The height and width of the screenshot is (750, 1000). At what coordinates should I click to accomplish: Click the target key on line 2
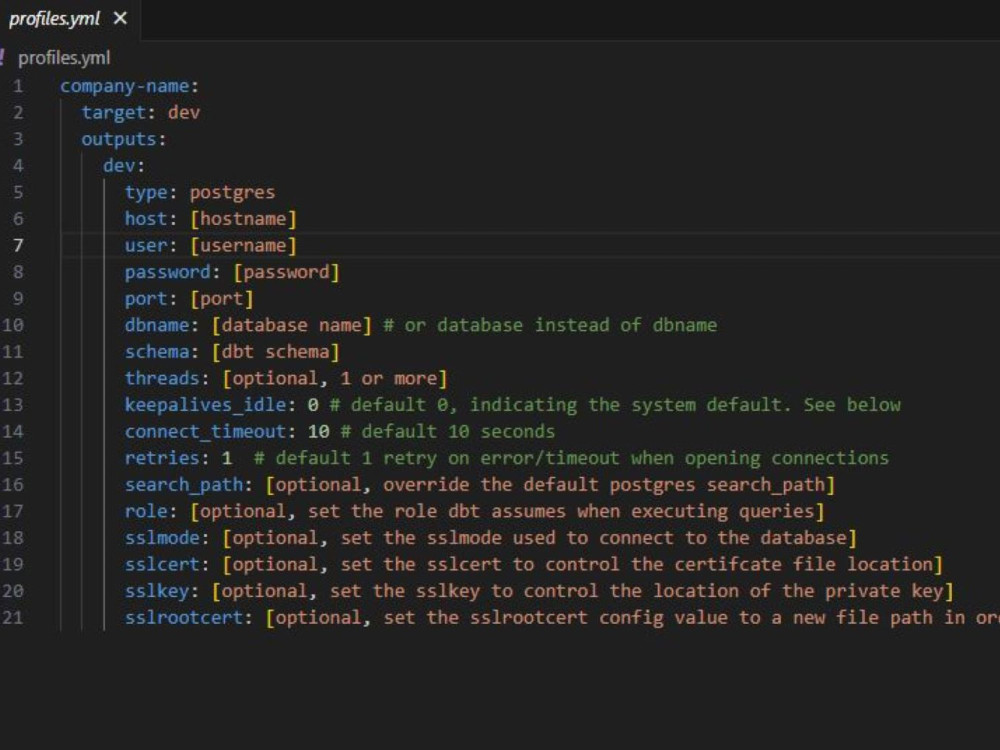114,113
